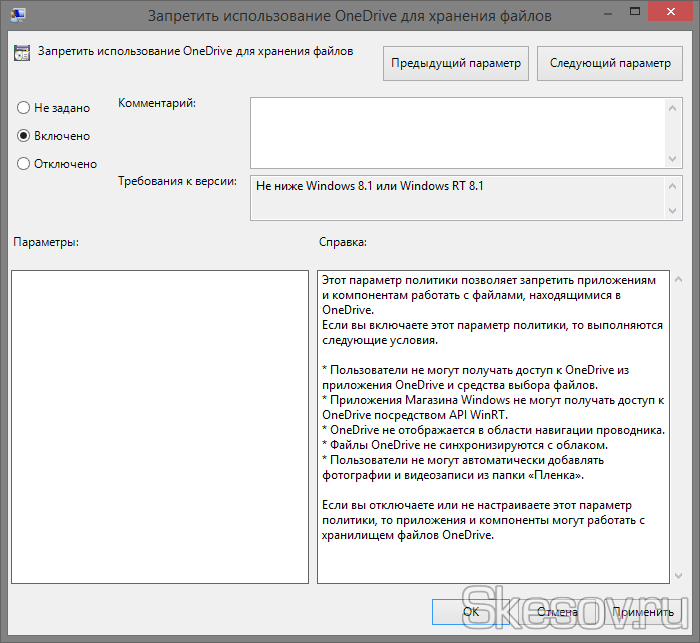Click the policy setting icon beside the heading
This screenshot has width=700, height=643.
coord(21,53)
